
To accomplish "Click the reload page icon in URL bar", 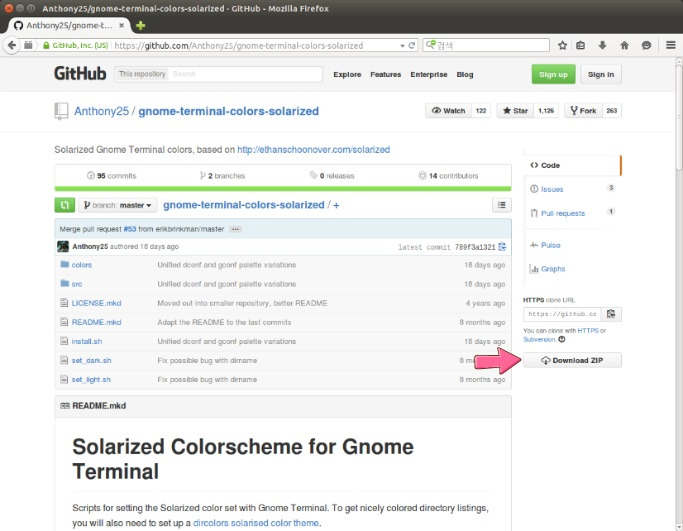I will 411,45.
